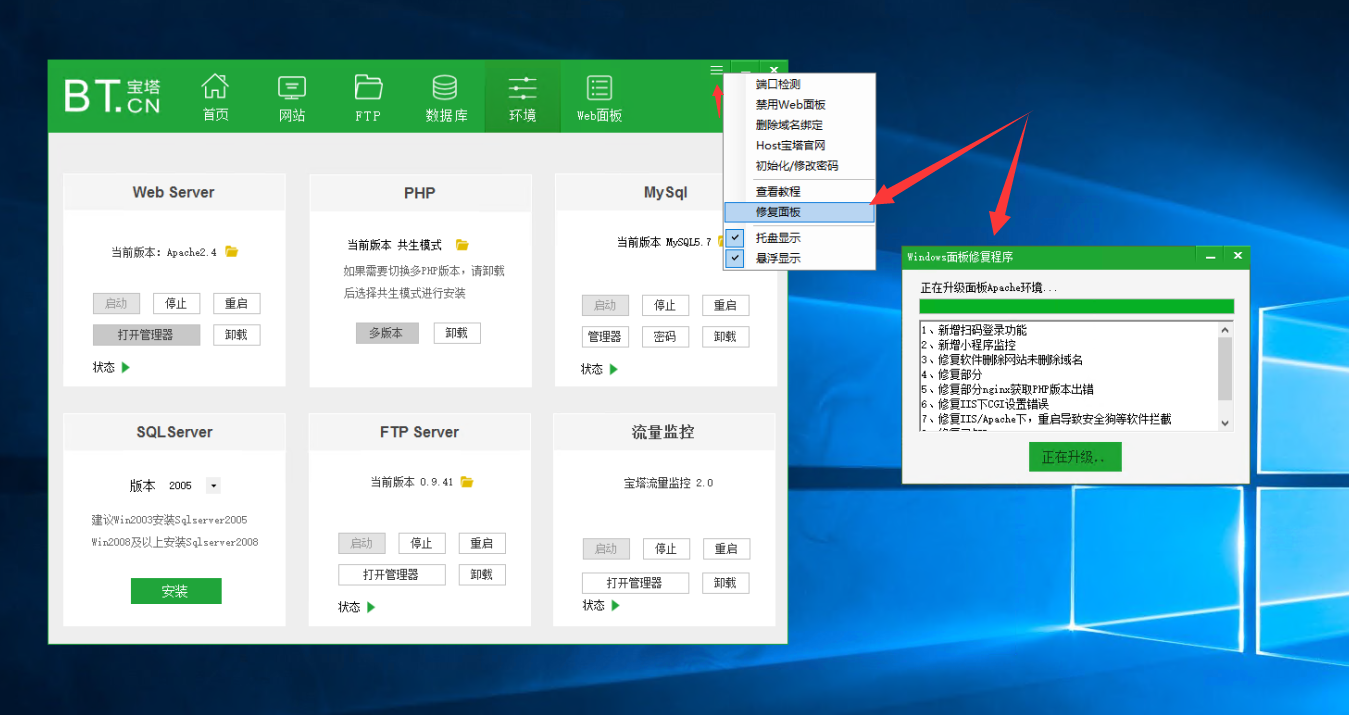The width and height of the screenshot is (1349, 715).
Task: Click the text 当前版本: Apache2.4
Action: click(164, 253)
